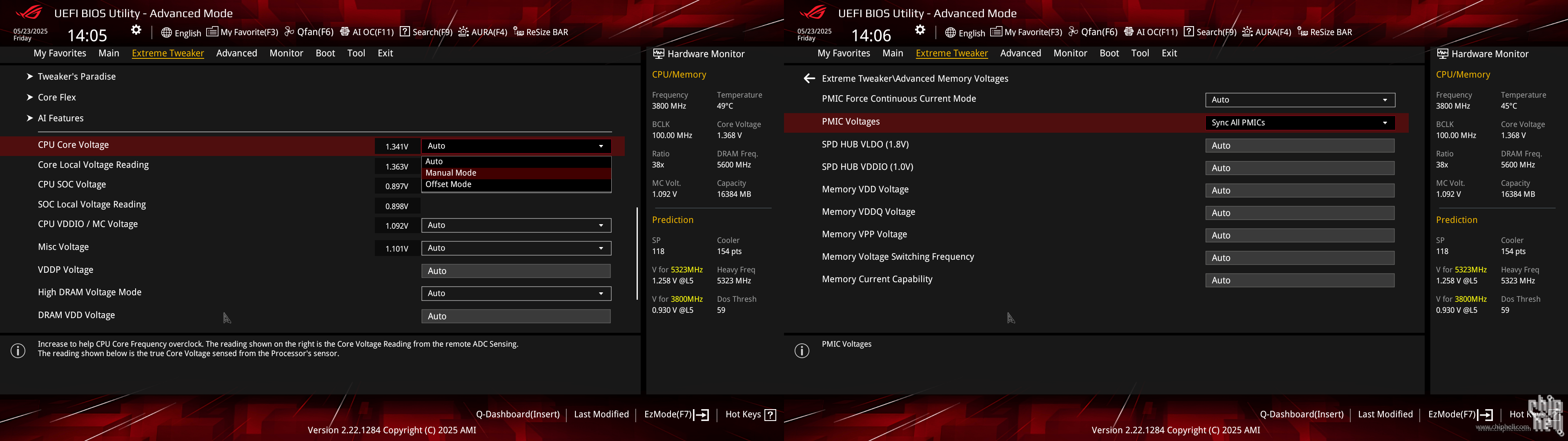
Task: Select Auto option in CPU Core Voltage list
Action: click(x=516, y=161)
